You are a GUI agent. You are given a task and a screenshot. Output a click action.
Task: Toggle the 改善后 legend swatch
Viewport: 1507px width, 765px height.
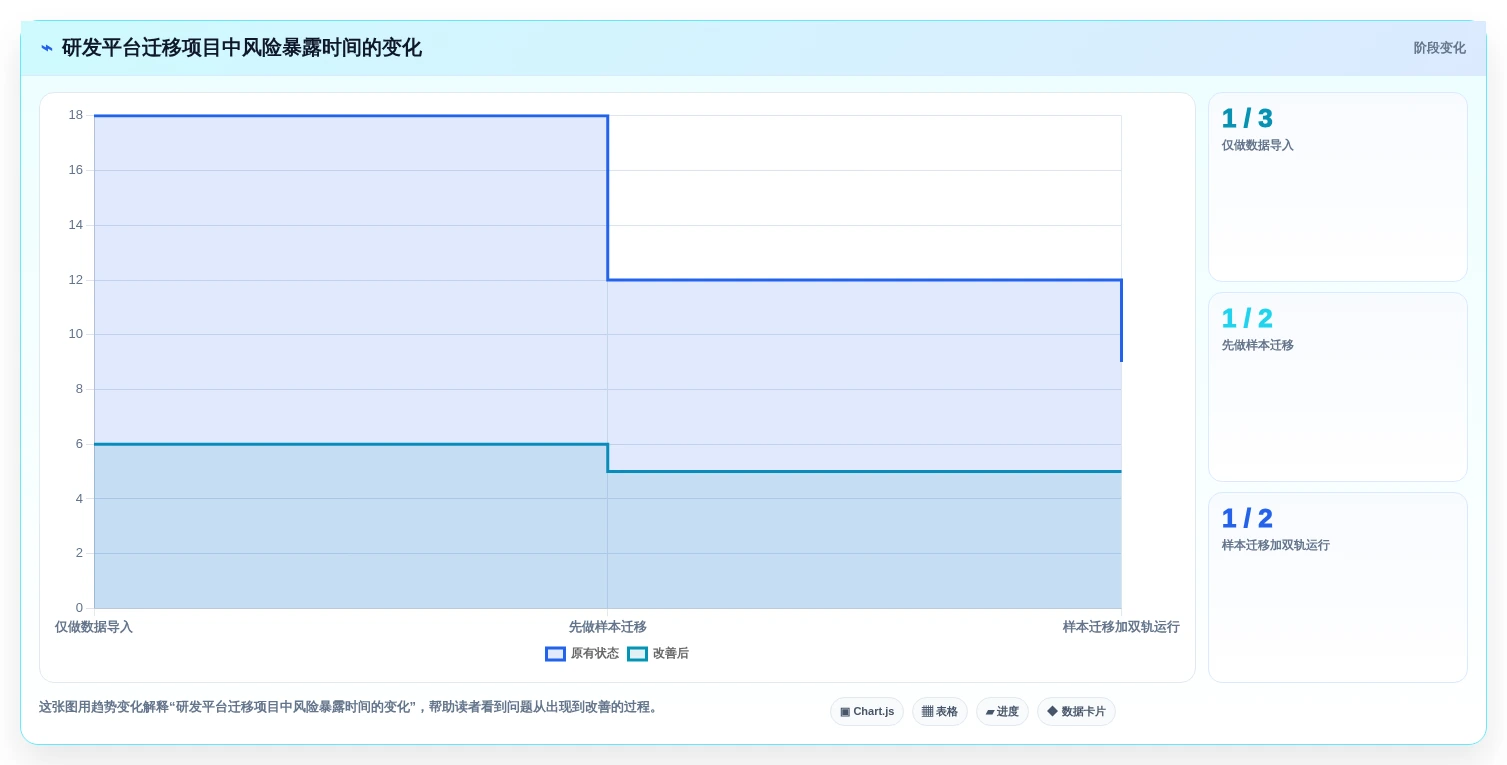pos(637,654)
